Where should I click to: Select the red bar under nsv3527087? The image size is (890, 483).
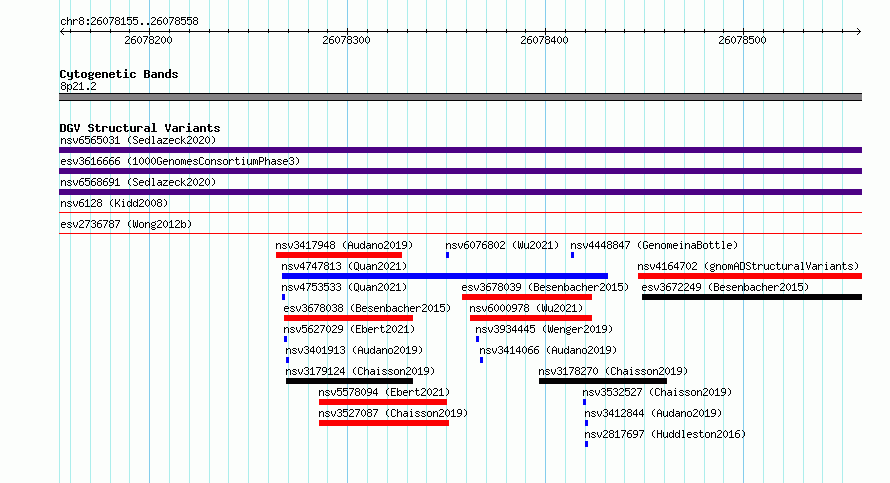pyautogui.click(x=384, y=423)
